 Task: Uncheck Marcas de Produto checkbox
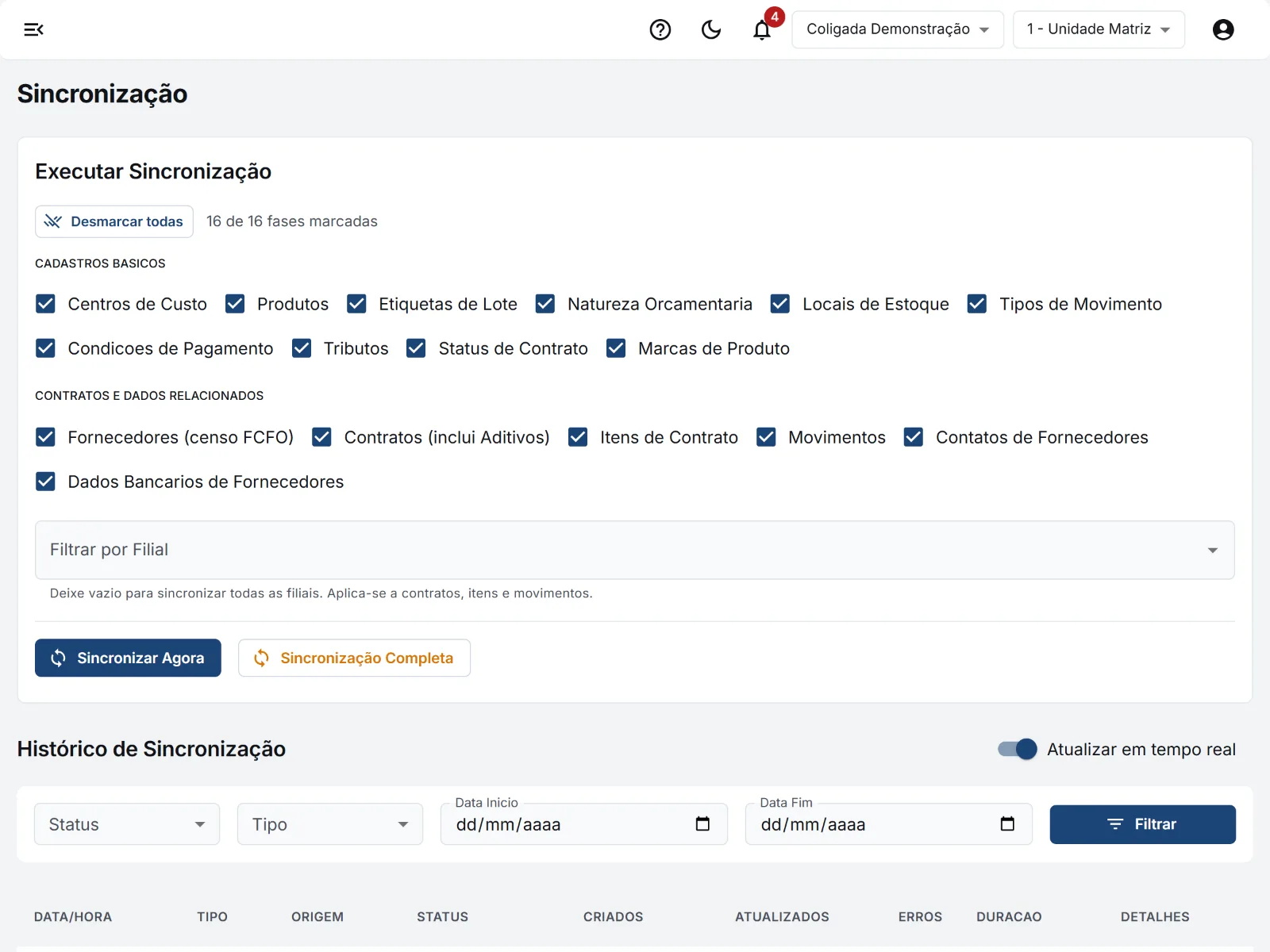click(616, 348)
